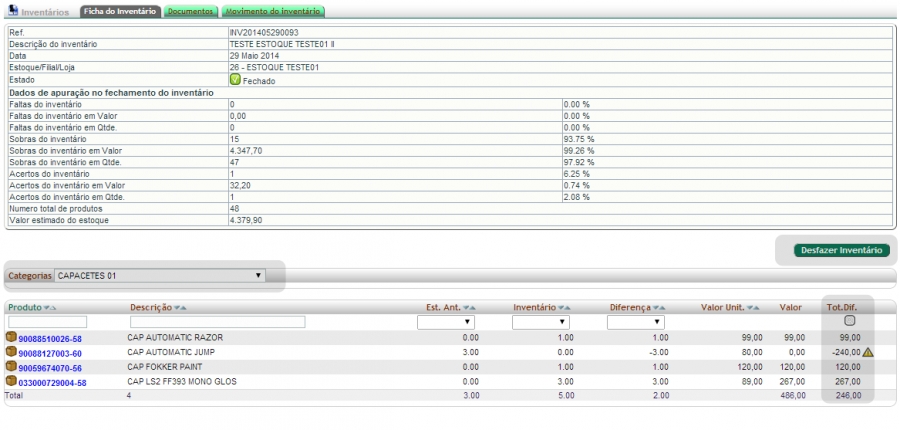900x430 pixels.
Task: Open product link 90088510026-58
Action: click(50, 339)
